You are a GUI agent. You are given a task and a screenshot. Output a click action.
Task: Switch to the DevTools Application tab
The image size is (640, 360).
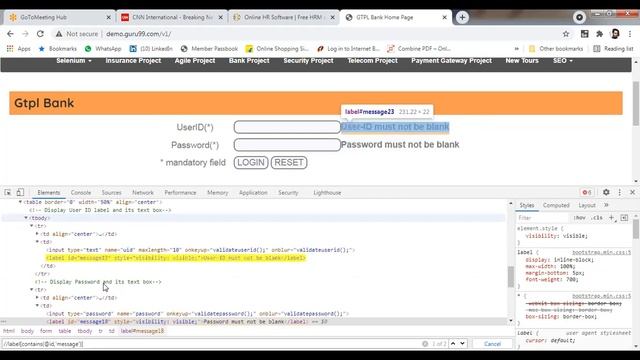pyautogui.click(x=253, y=193)
